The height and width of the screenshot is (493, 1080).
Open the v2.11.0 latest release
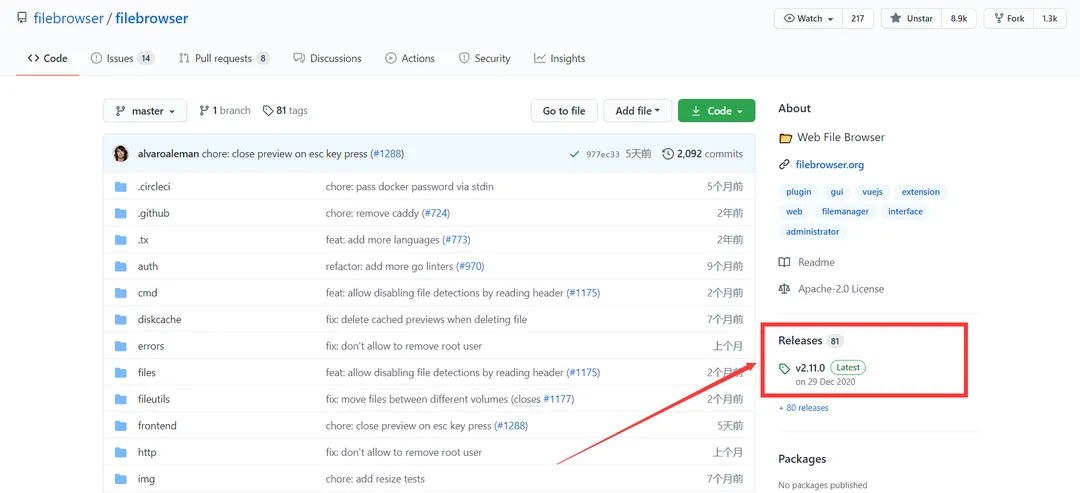coord(809,368)
